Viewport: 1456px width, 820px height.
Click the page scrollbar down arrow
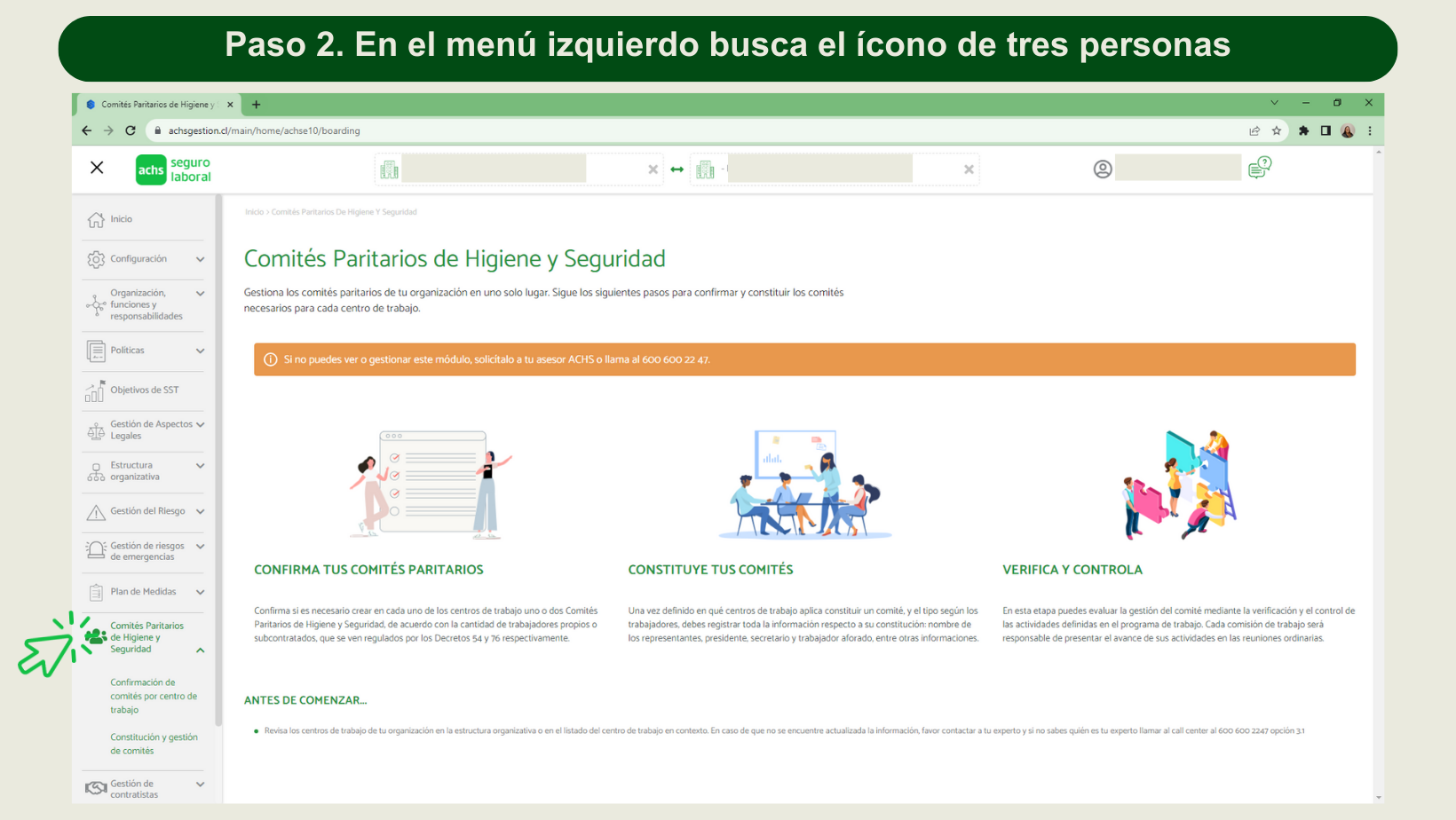[1378, 798]
